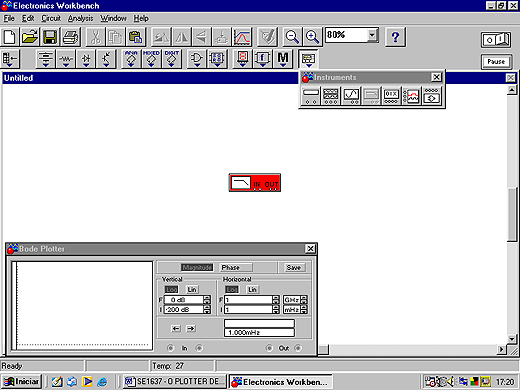Click the Display Graphs toolbar icon
Image resolution: width=520 pixels, height=390 pixels.
242,37
